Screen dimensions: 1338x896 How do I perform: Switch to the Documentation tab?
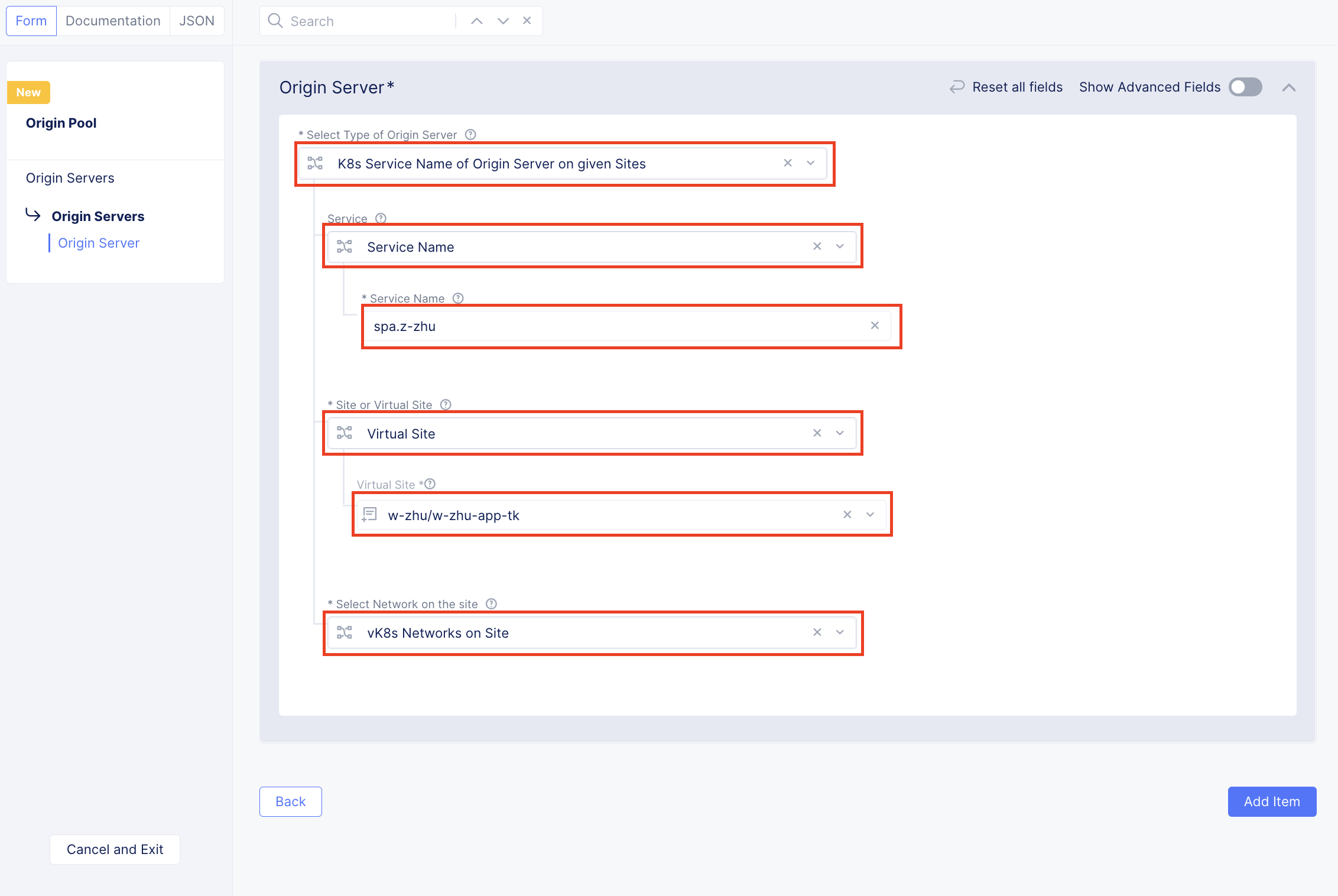click(x=113, y=21)
